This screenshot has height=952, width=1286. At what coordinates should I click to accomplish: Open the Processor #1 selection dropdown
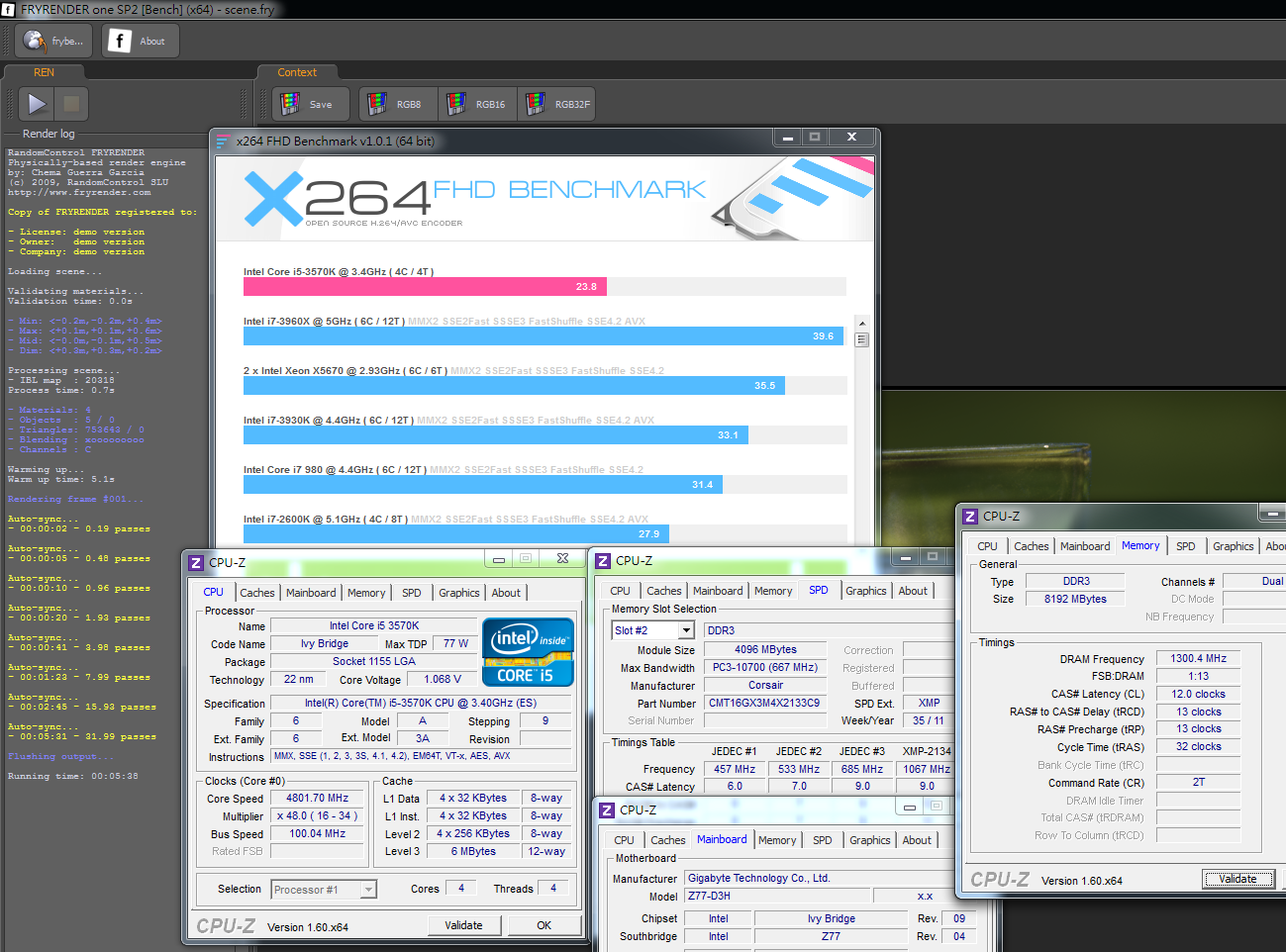click(x=324, y=890)
